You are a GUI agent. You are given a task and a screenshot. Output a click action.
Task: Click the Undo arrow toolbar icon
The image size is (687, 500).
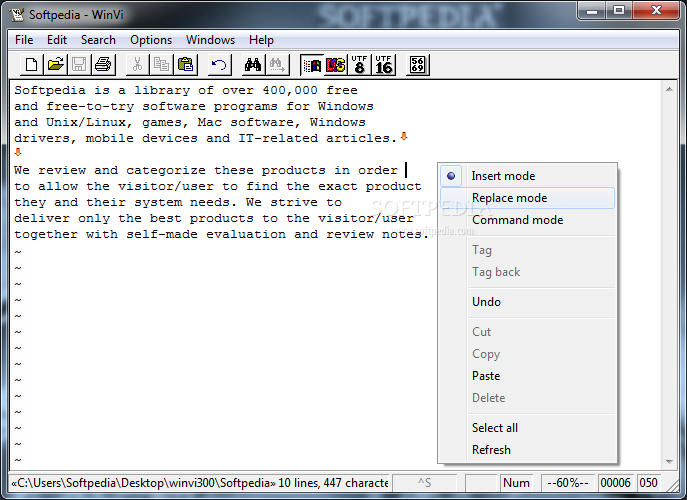point(219,65)
